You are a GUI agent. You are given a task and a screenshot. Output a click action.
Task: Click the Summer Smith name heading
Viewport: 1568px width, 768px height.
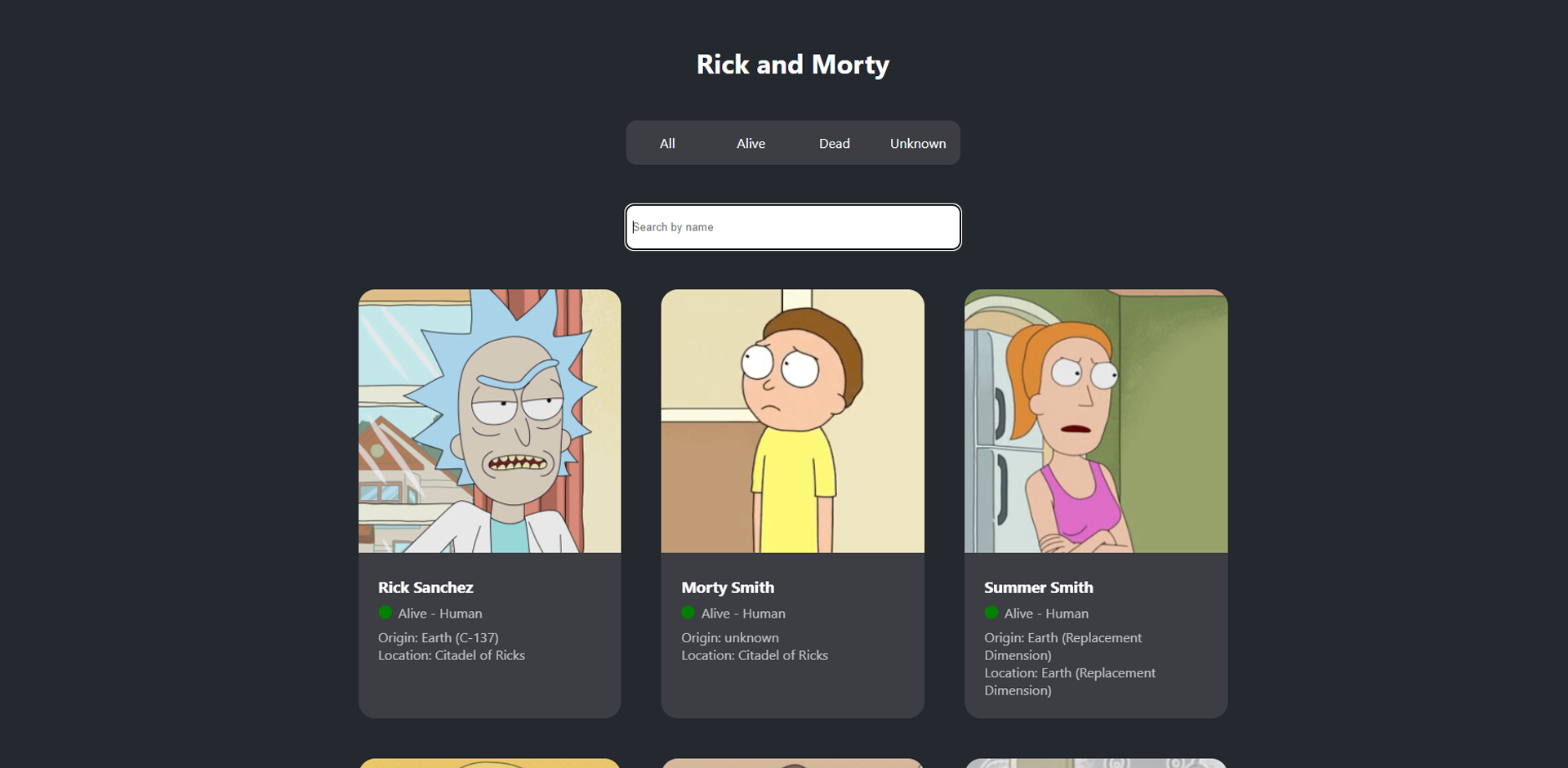point(1038,587)
